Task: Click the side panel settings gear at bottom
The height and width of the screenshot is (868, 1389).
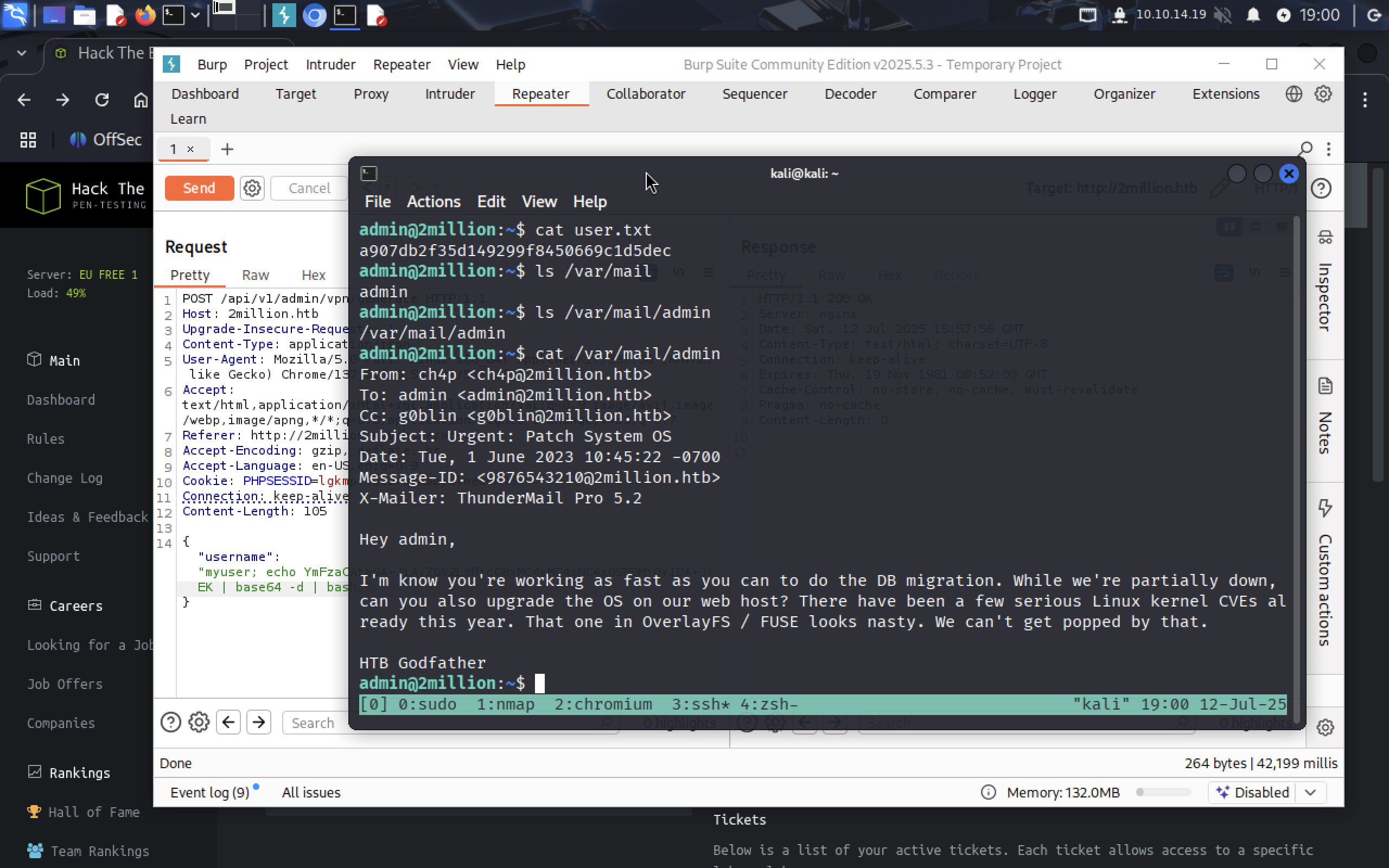Action: (x=1325, y=727)
